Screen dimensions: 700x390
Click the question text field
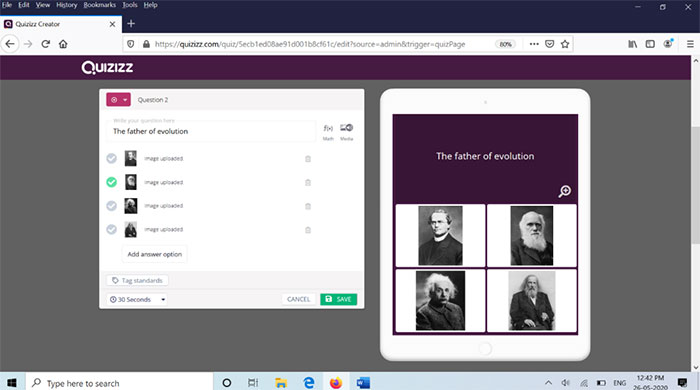(211, 131)
